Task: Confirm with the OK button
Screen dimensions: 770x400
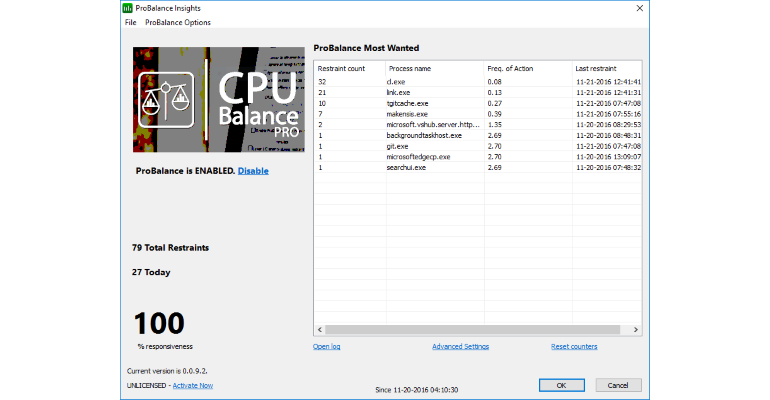Action: pos(562,385)
